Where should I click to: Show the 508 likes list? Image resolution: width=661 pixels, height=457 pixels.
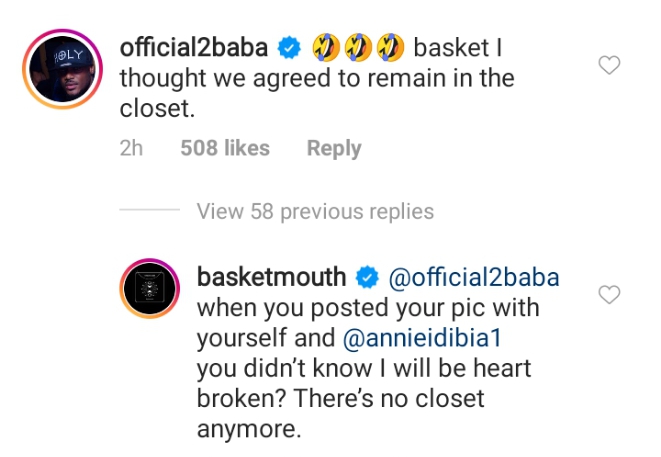point(225,148)
